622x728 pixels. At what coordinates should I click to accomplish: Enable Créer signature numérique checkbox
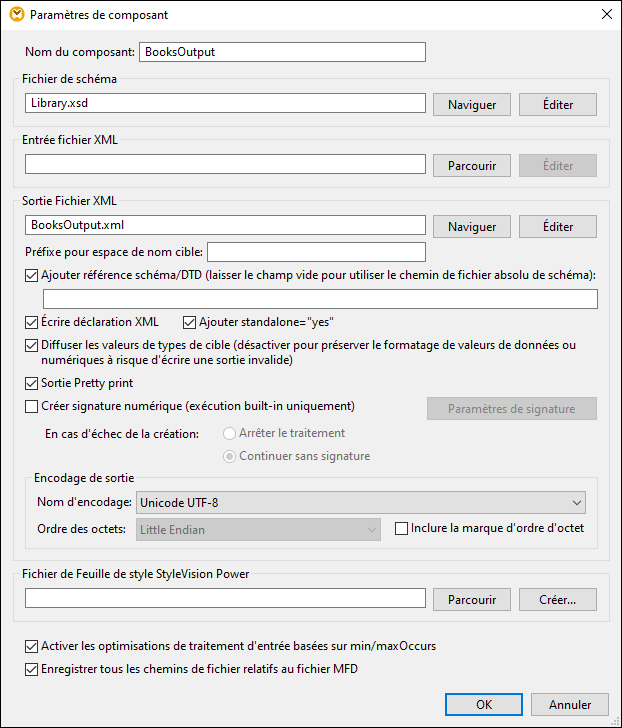tap(31, 406)
